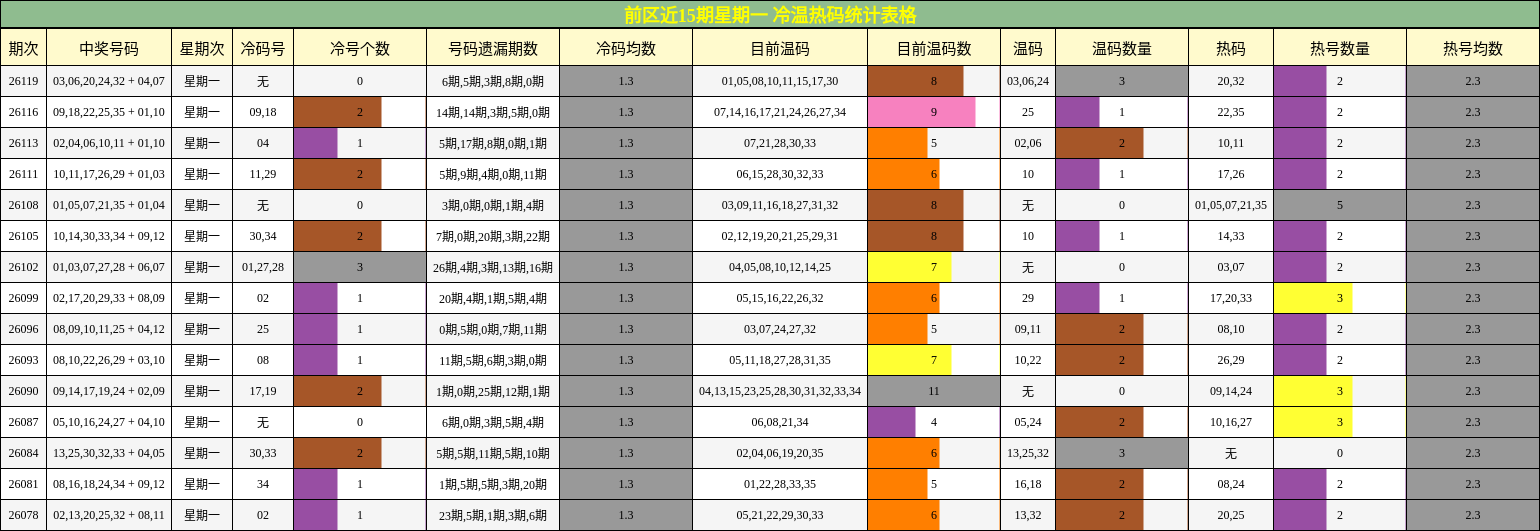Select period cell 26078
The width and height of the screenshot is (1540, 531).
tap(24, 515)
